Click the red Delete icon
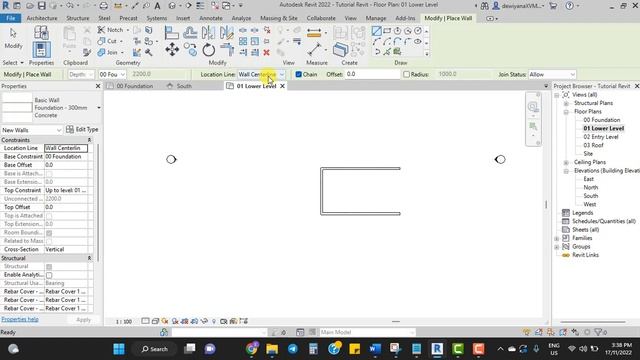640x360 pixels. (x=267, y=52)
